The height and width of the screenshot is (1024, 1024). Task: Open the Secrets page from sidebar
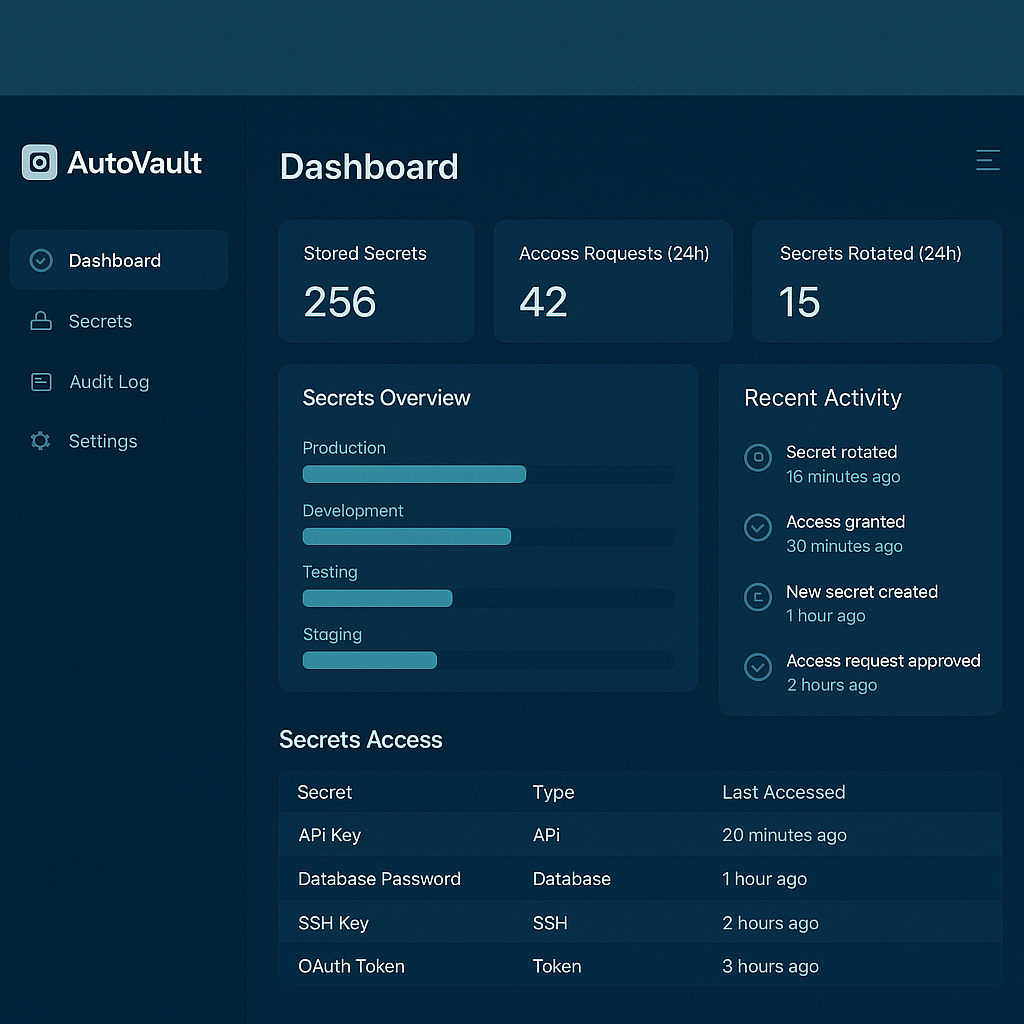(x=100, y=321)
